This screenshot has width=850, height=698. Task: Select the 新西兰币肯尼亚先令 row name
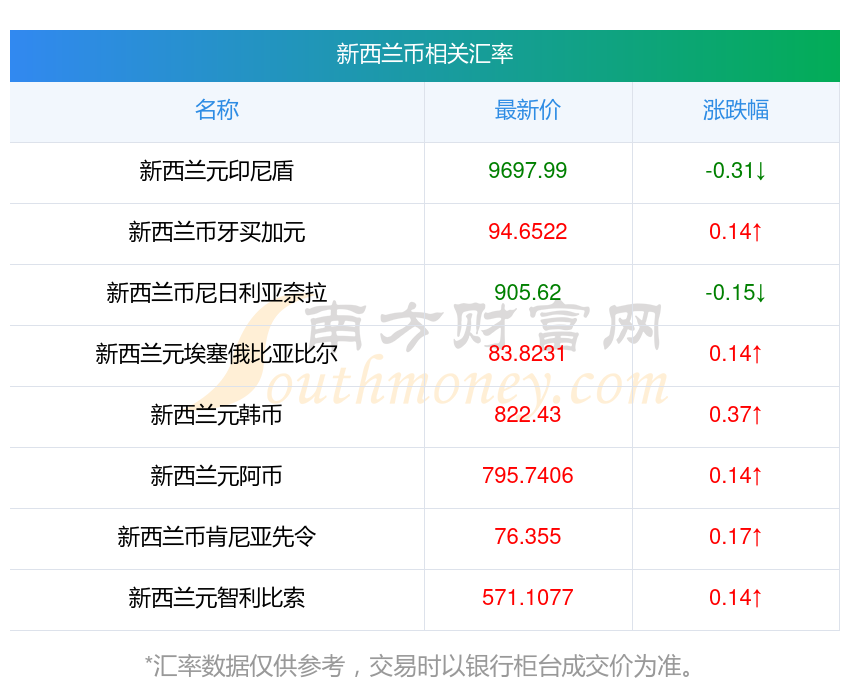[217, 537]
